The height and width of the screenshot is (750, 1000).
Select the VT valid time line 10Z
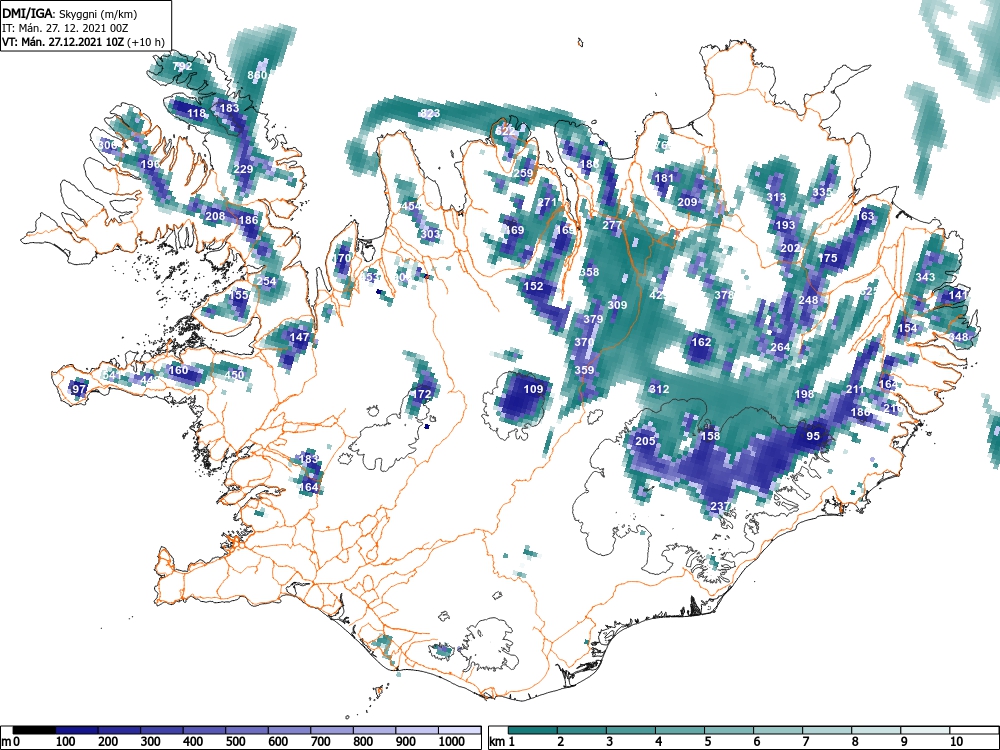pos(84,42)
